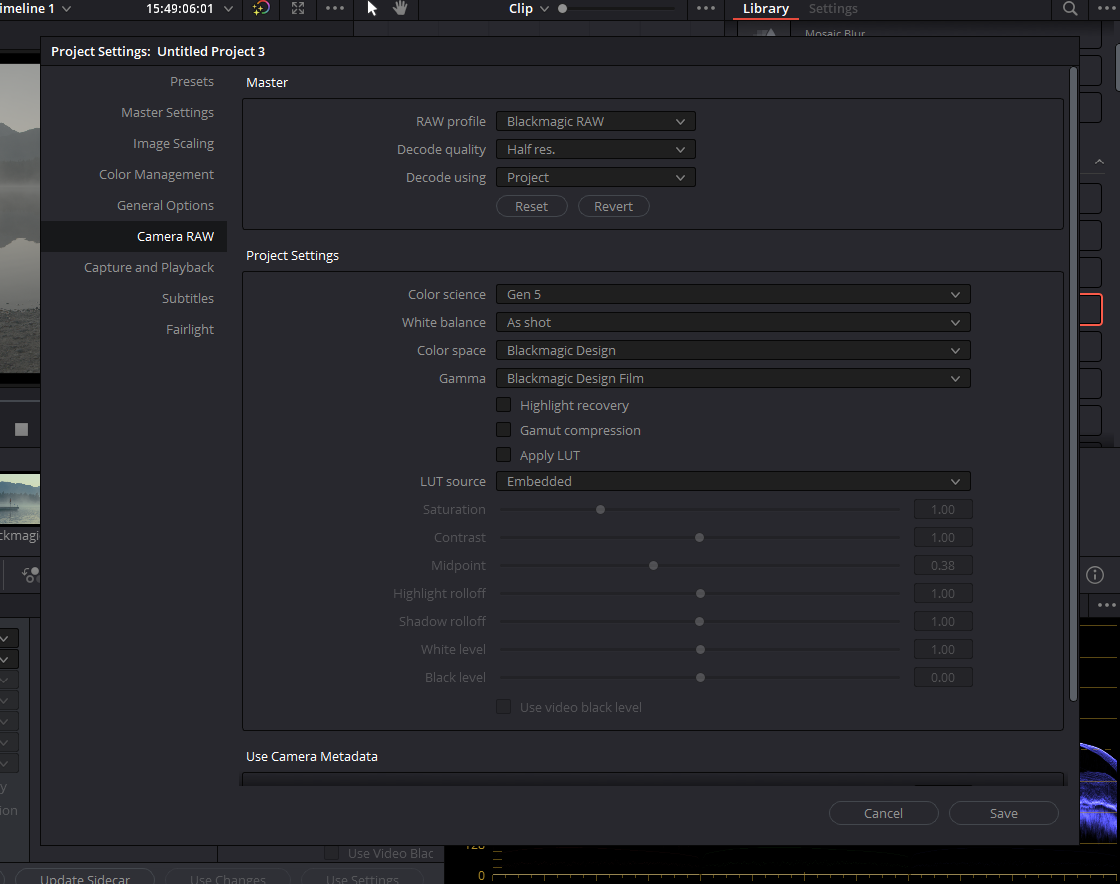Click the stop square playback icon
This screenshot has width=1120, height=884.
pos(21,429)
